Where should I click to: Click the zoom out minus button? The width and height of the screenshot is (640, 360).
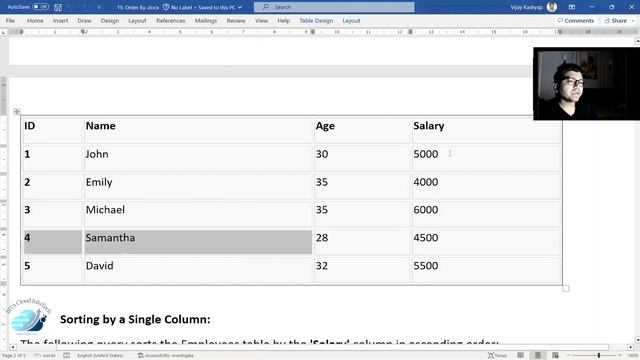pyautogui.click(x=568, y=356)
